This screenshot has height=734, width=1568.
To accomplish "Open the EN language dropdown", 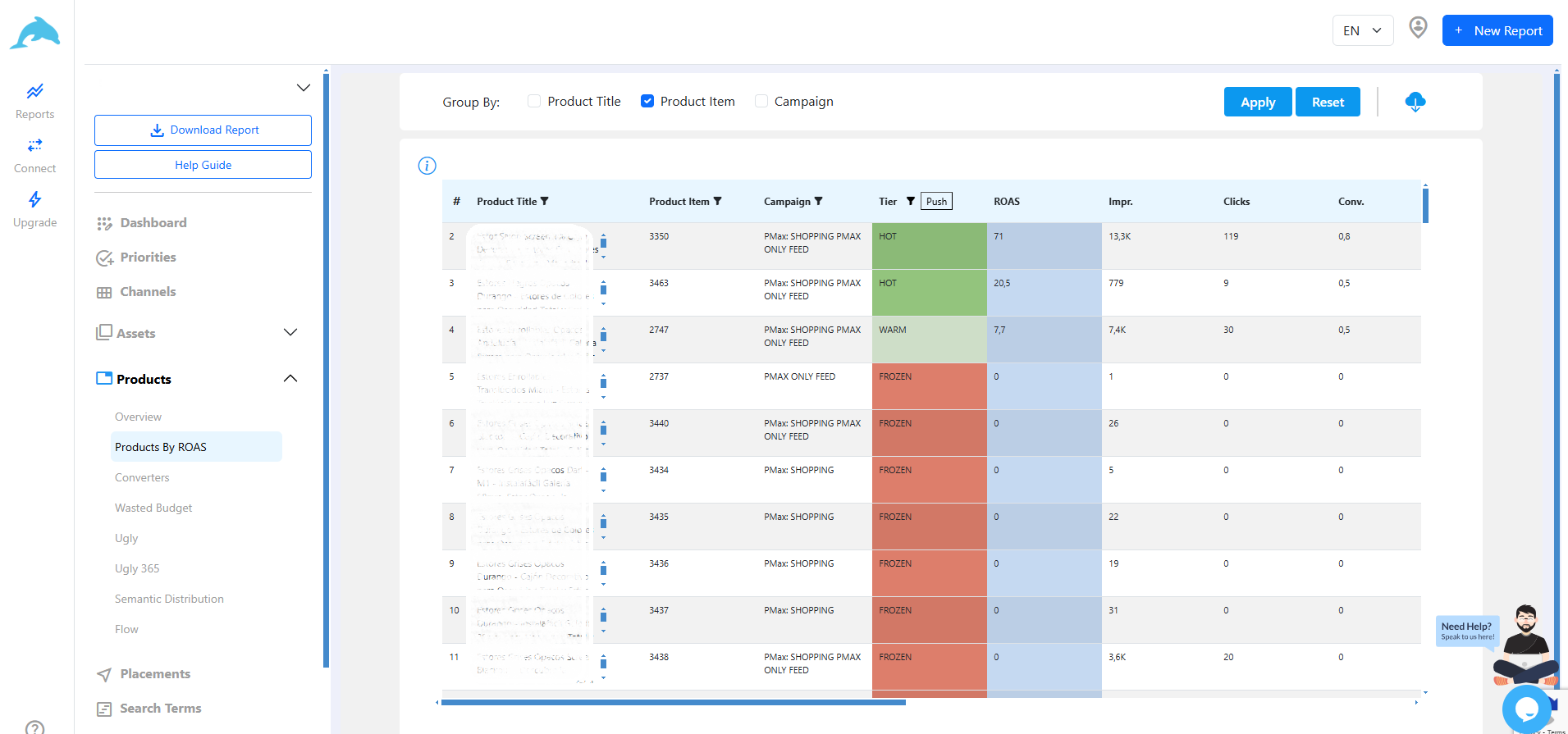I will 1363,30.
